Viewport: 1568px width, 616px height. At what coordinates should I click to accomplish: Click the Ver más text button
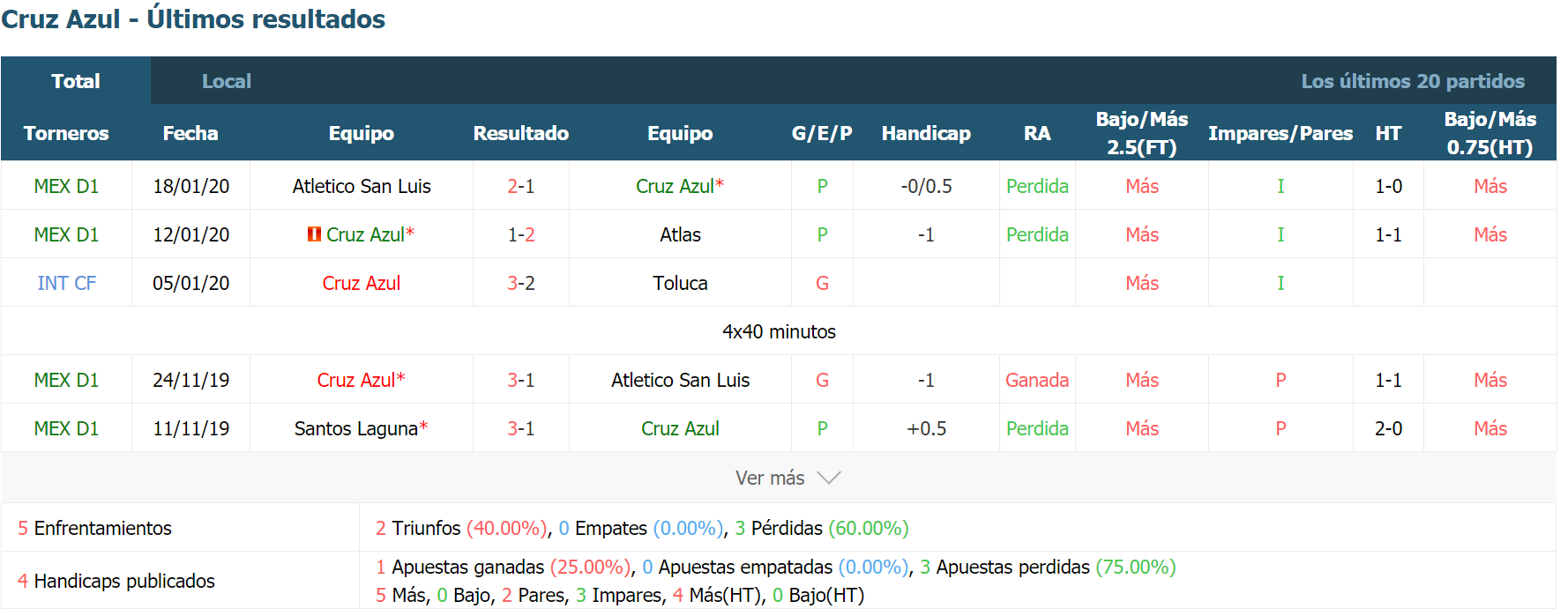(x=770, y=478)
